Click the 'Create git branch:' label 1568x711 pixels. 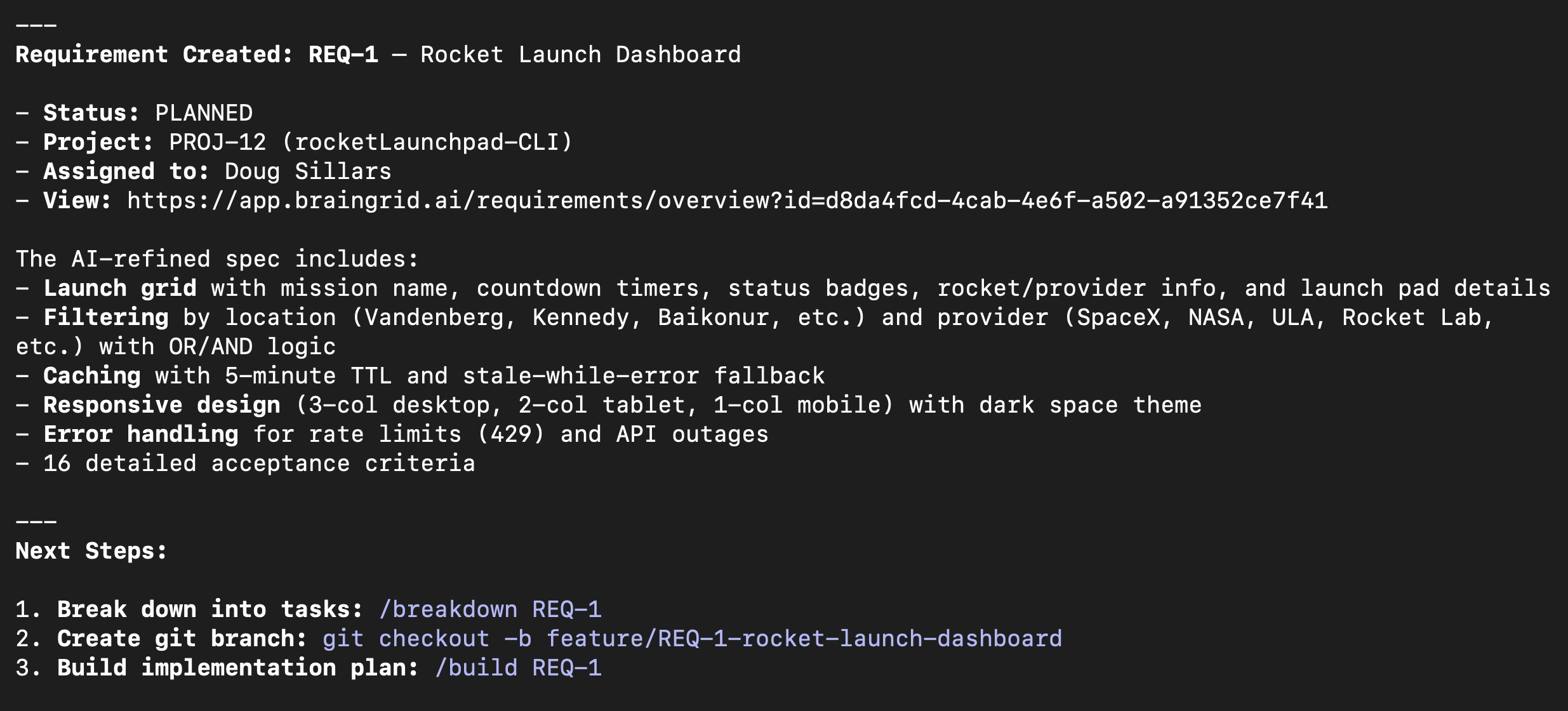point(182,639)
